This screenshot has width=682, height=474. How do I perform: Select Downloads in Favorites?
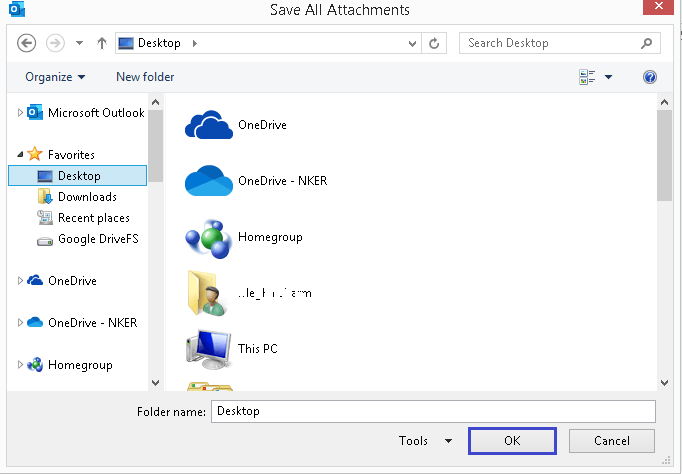pos(87,197)
